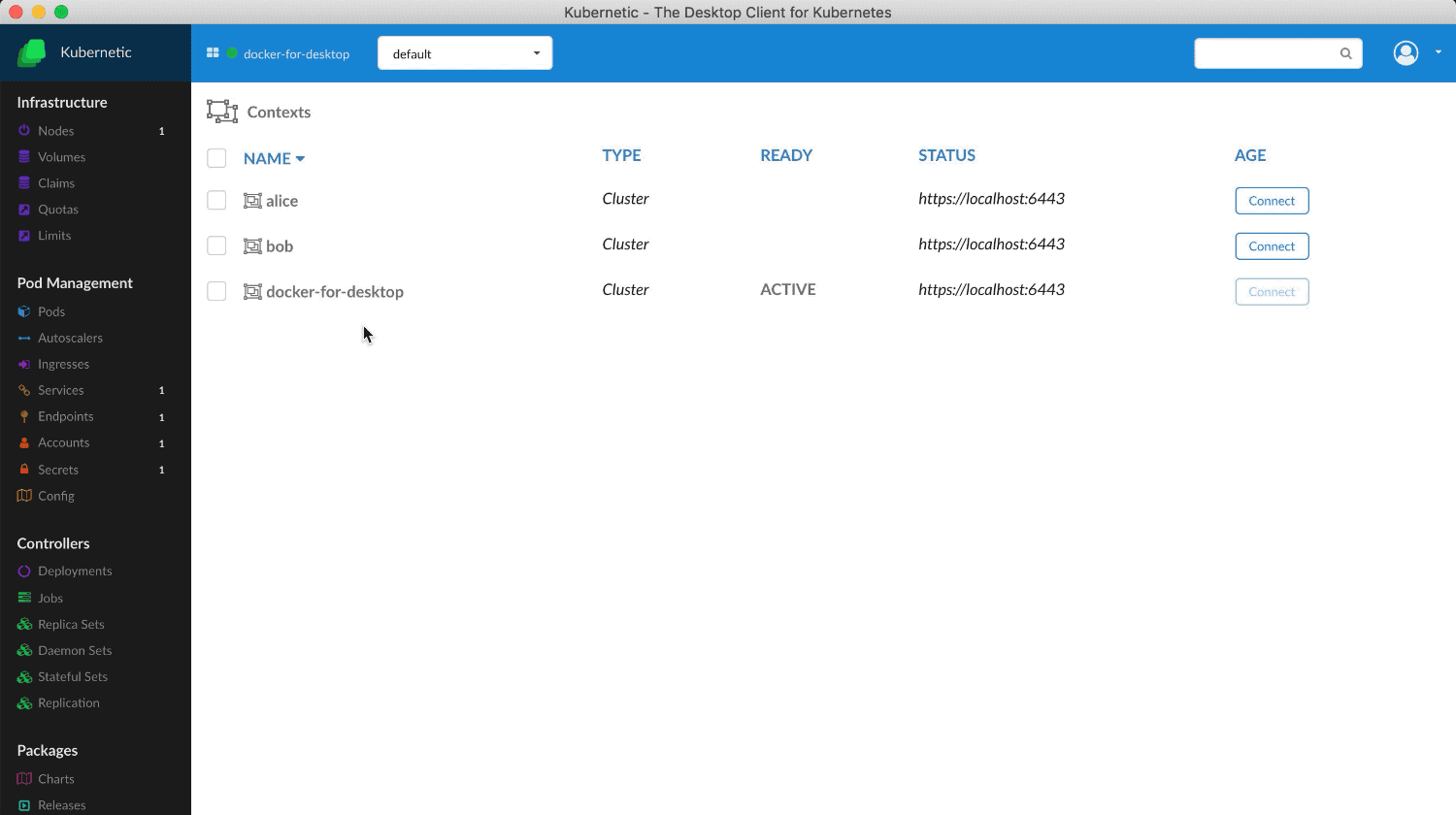The width and height of the screenshot is (1456, 815).
Task: Check the checkbox next to alice
Action: pos(216,198)
